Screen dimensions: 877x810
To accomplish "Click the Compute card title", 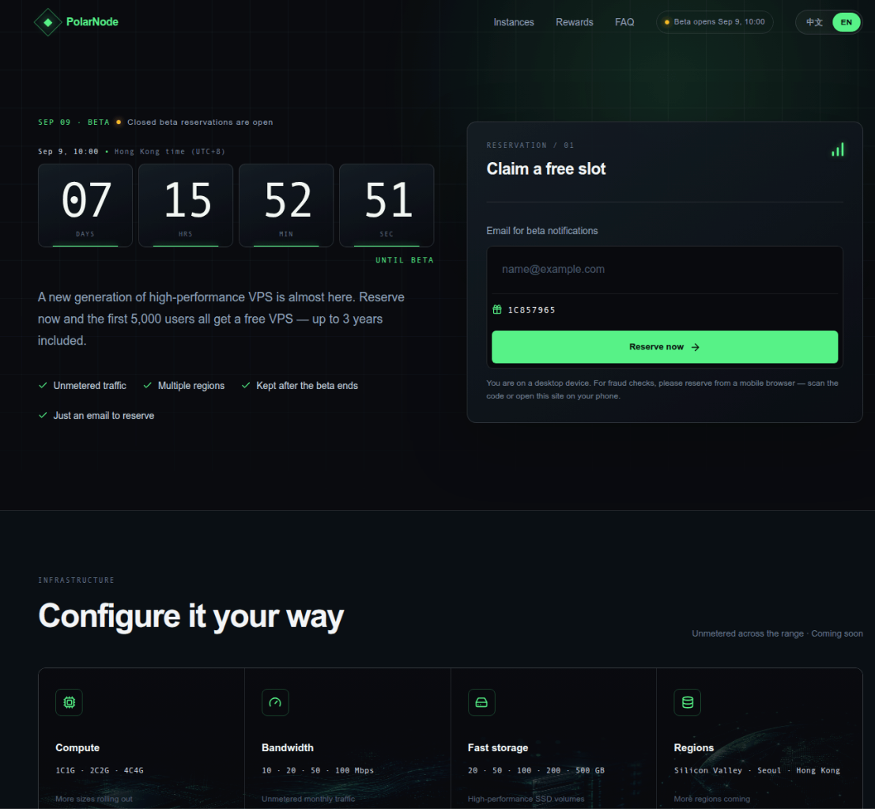I will point(77,748).
